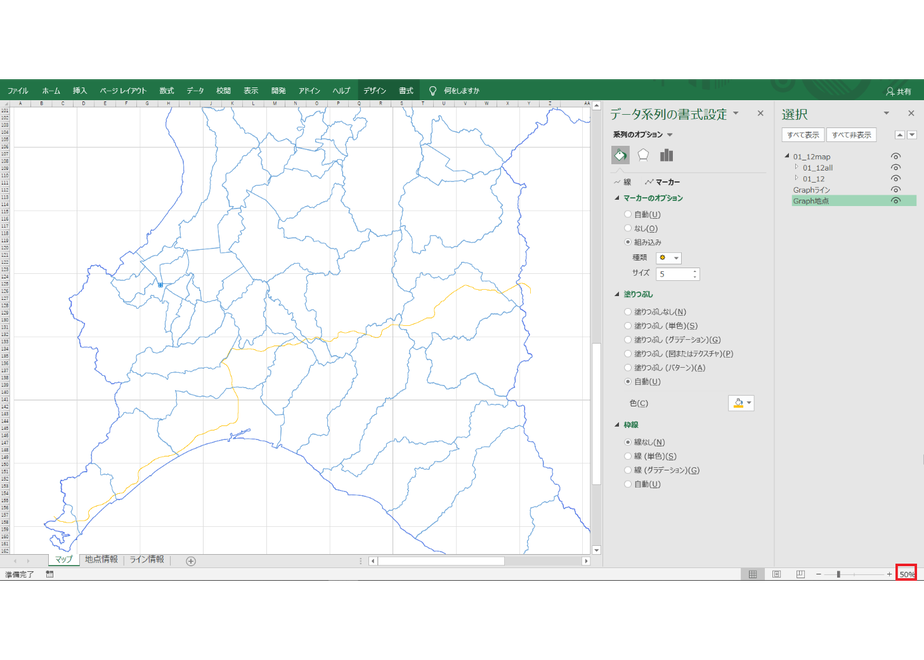
Task: Choose 線 (グラデーション)(G) border option
Action: (662, 470)
